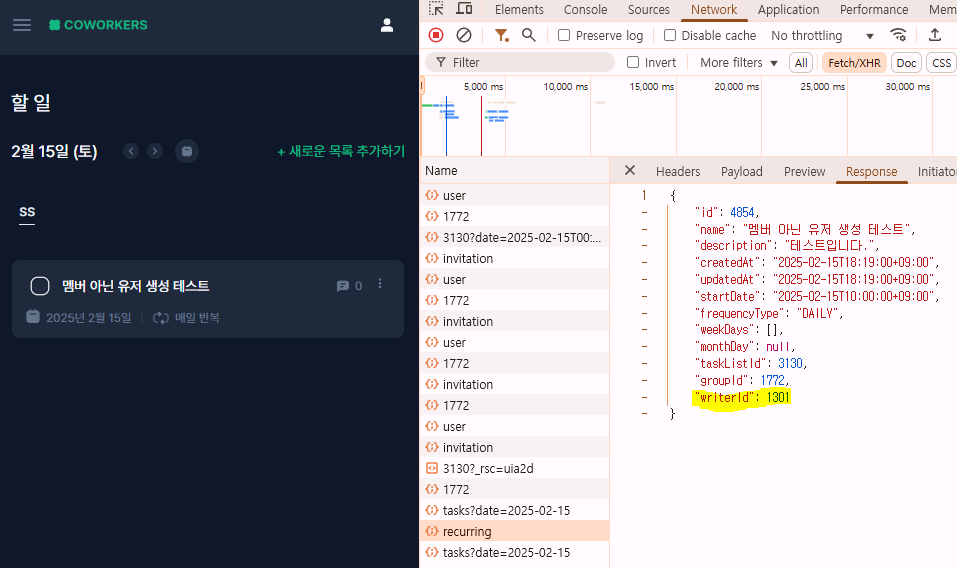The height and width of the screenshot is (568, 957).
Task: Check off the '멤버 아닌 유저 생성 테스트' task
Action: click(x=40, y=286)
